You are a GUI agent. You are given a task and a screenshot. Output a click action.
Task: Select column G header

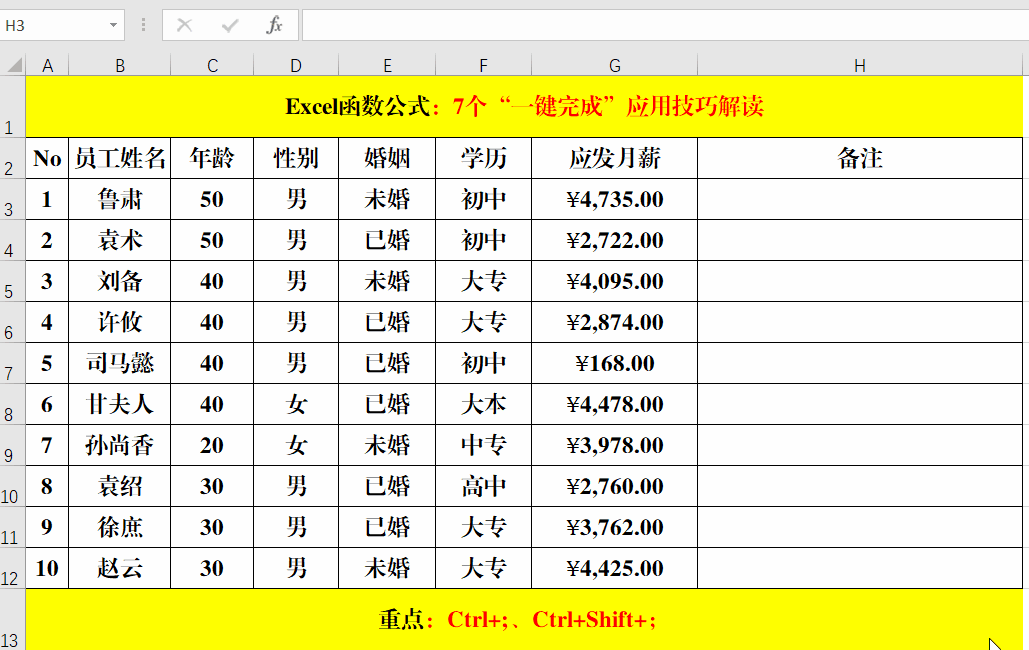(x=614, y=64)
